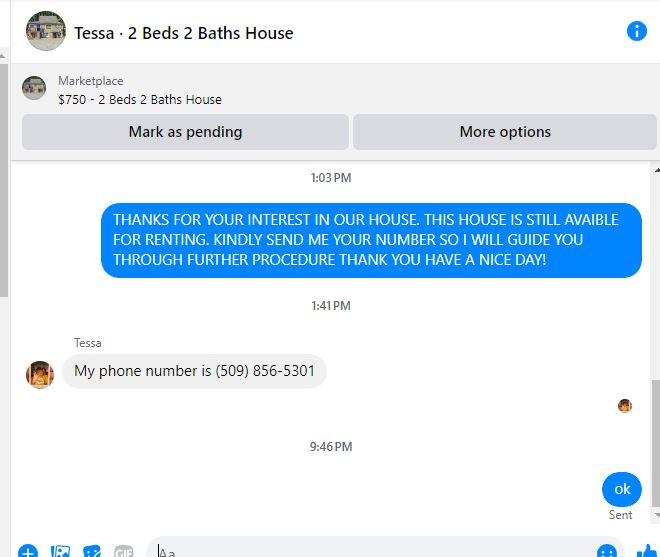660x557 pixels.
Task: Send a thumbs-up like
Action: tap(647, 551)
